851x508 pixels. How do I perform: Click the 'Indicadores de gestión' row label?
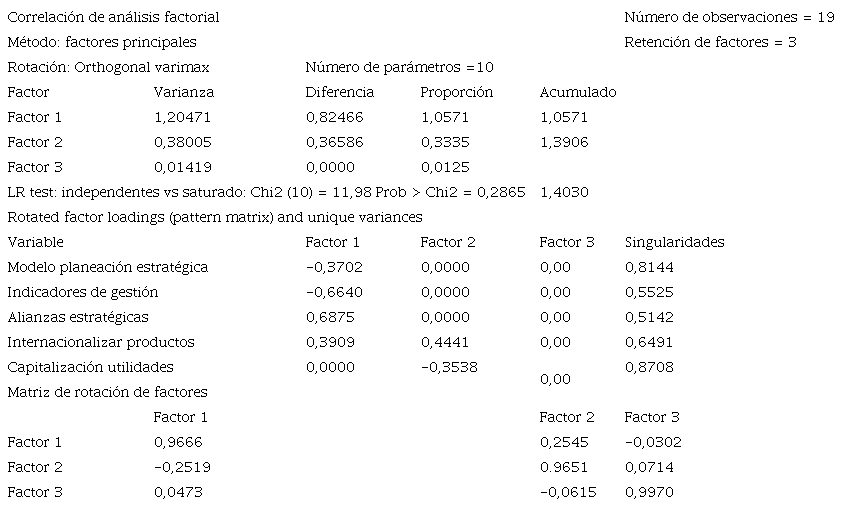coord(82,292)
